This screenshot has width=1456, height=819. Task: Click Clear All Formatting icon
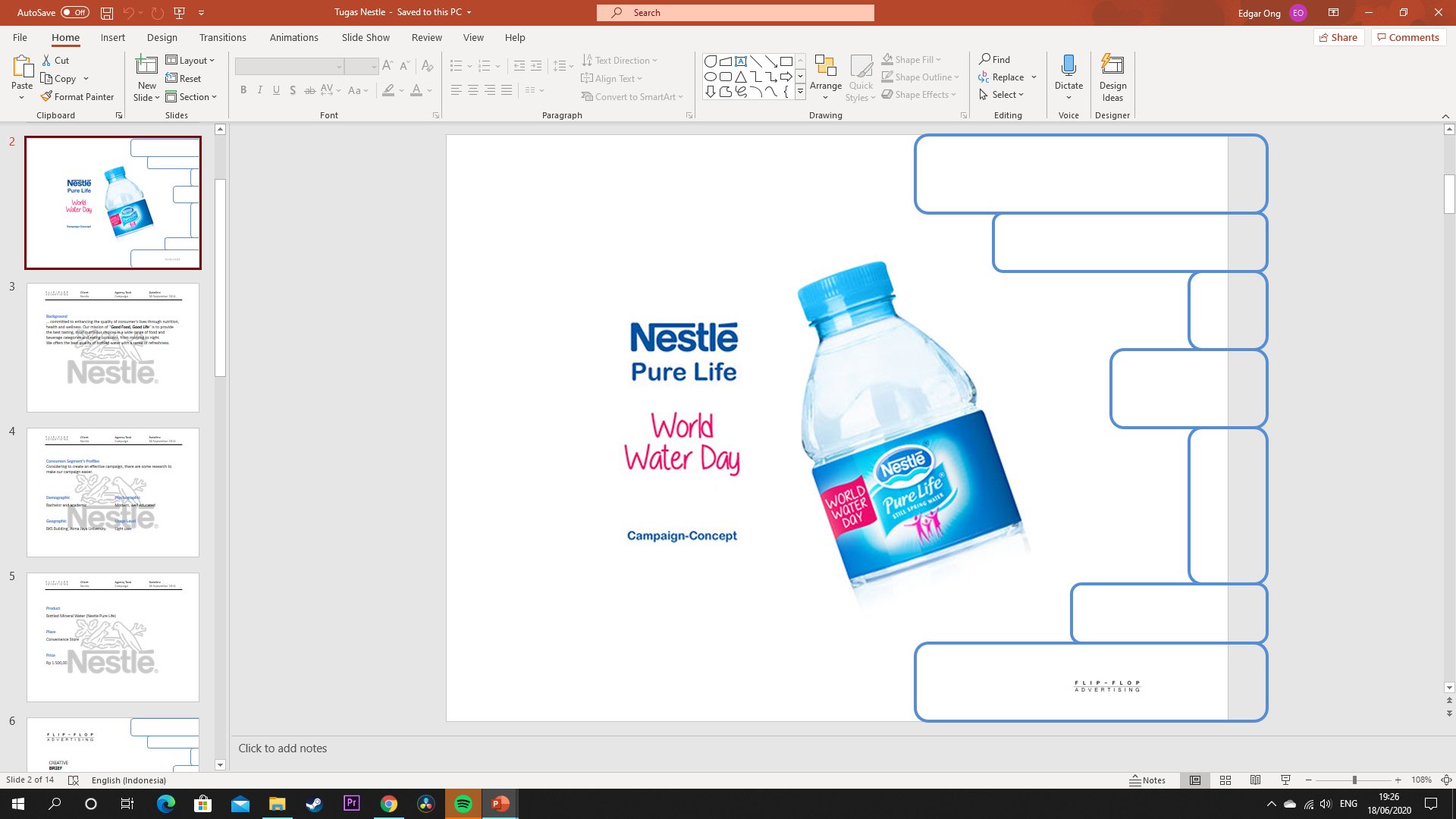428,66
